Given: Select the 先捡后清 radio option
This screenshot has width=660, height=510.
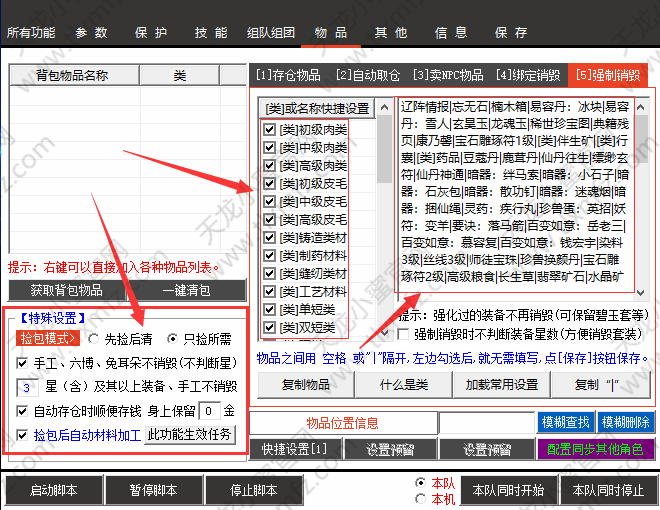Looking at the screenshot, I should point(93,339).
